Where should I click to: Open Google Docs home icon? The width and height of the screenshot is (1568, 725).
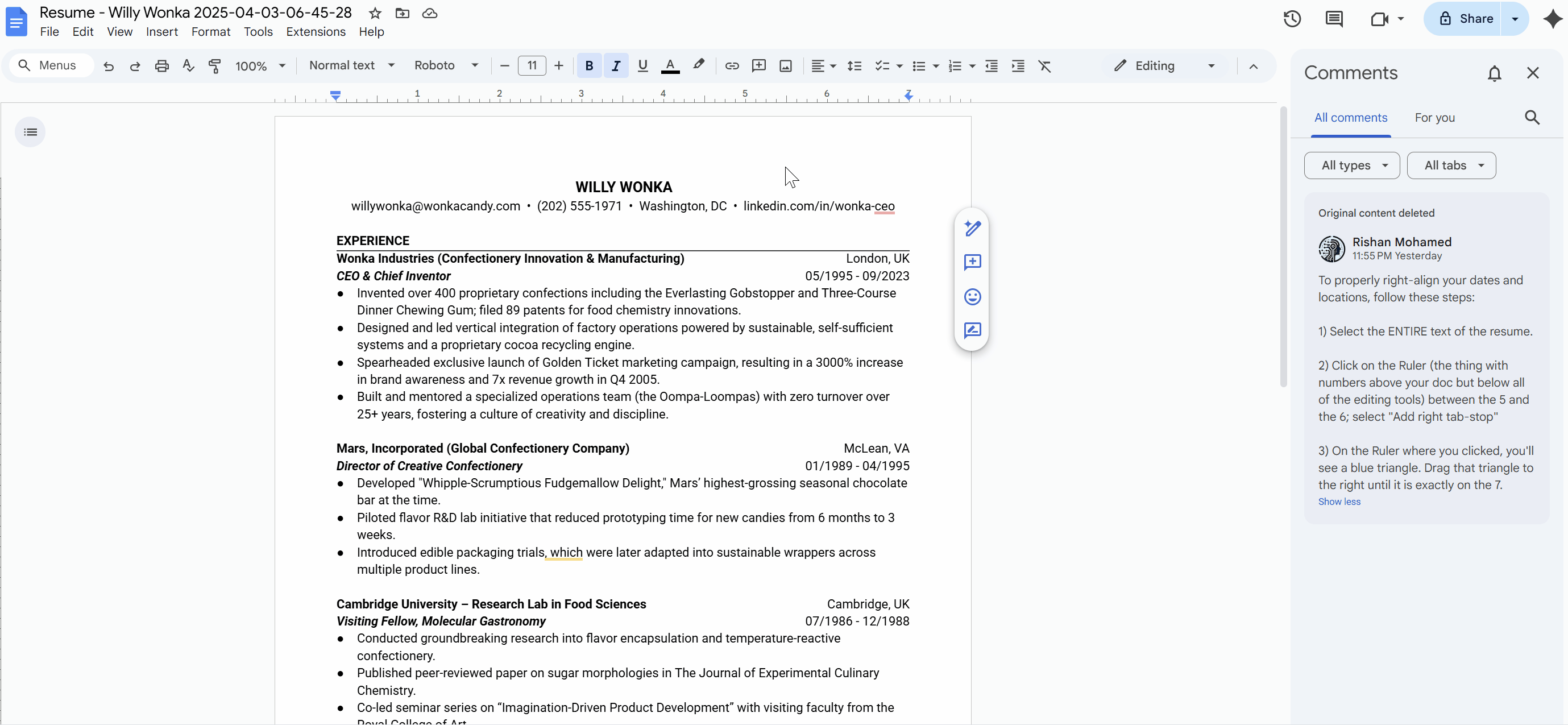[16, 21]
